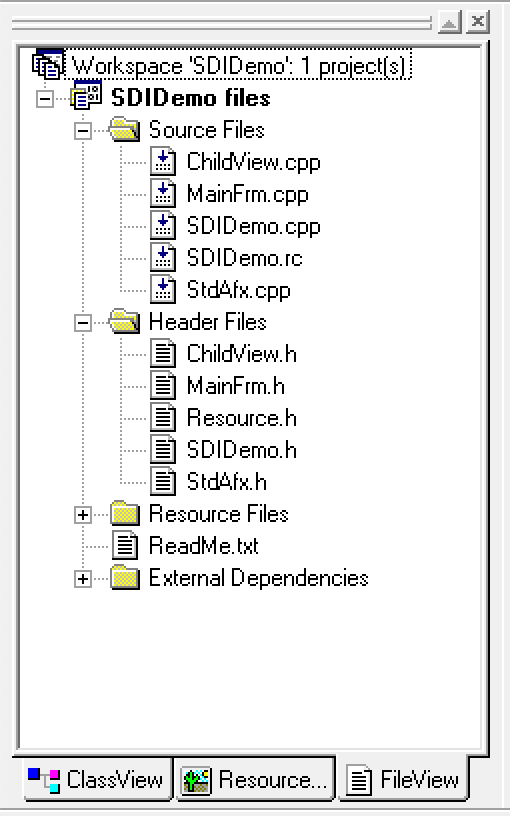
Task: Select the ChildView.cpp source file icon
Action: point(163,161)
